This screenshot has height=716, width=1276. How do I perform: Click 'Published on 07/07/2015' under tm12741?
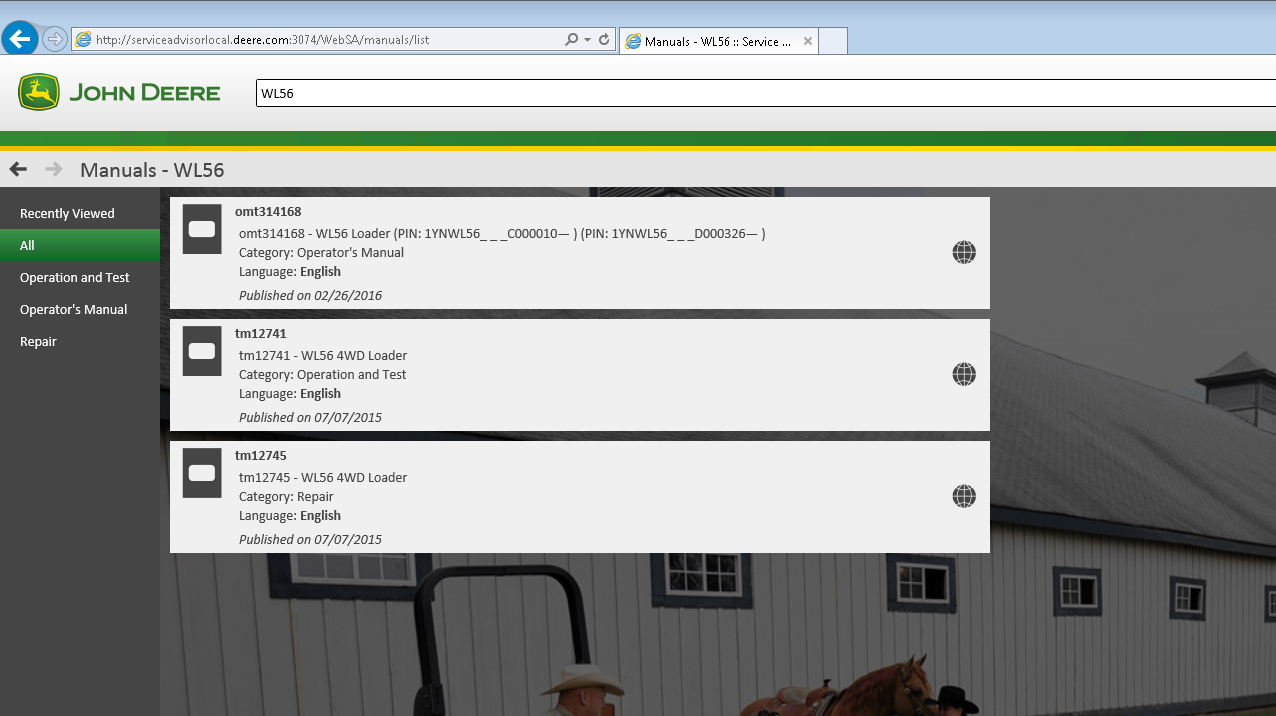[x=310, y=417]
